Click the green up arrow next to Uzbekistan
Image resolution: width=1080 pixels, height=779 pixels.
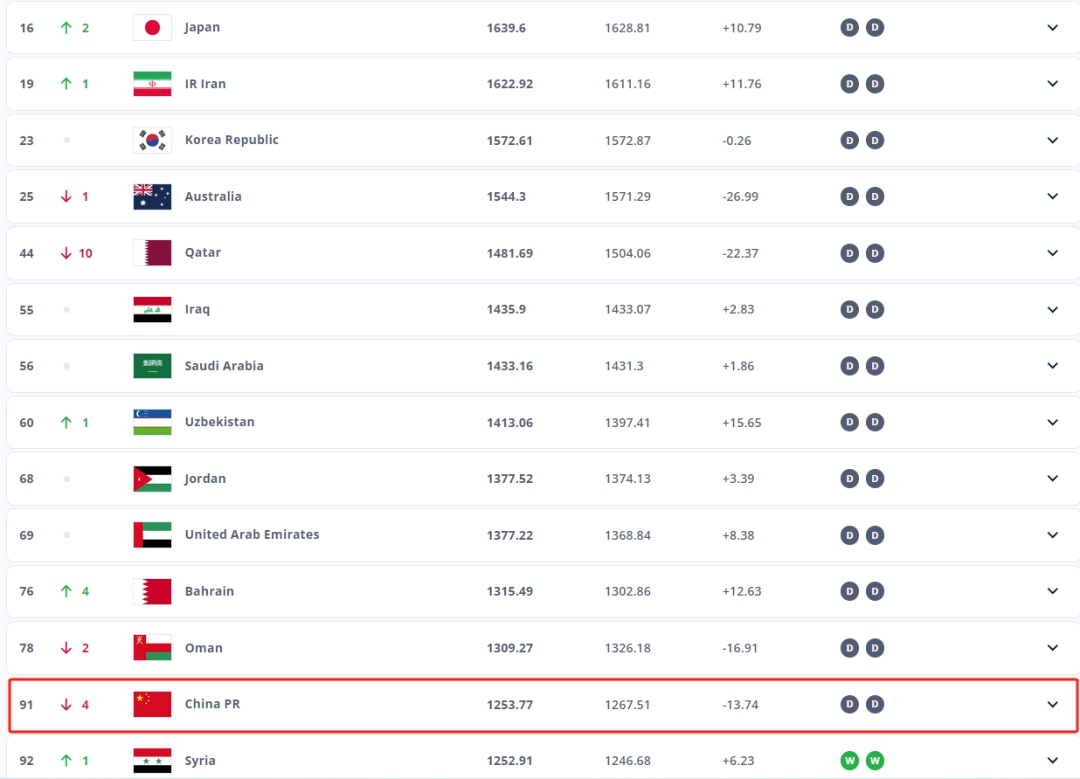pos(65,422)
